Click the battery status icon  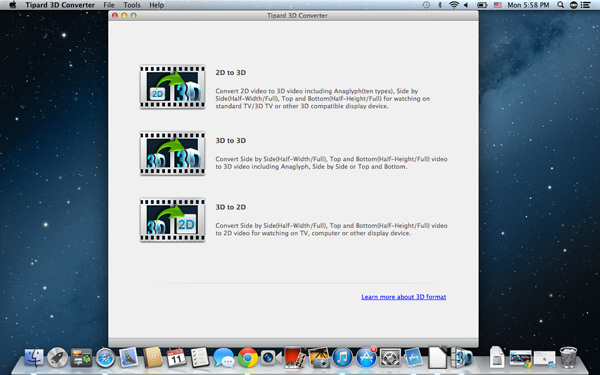tap(482, 5)
